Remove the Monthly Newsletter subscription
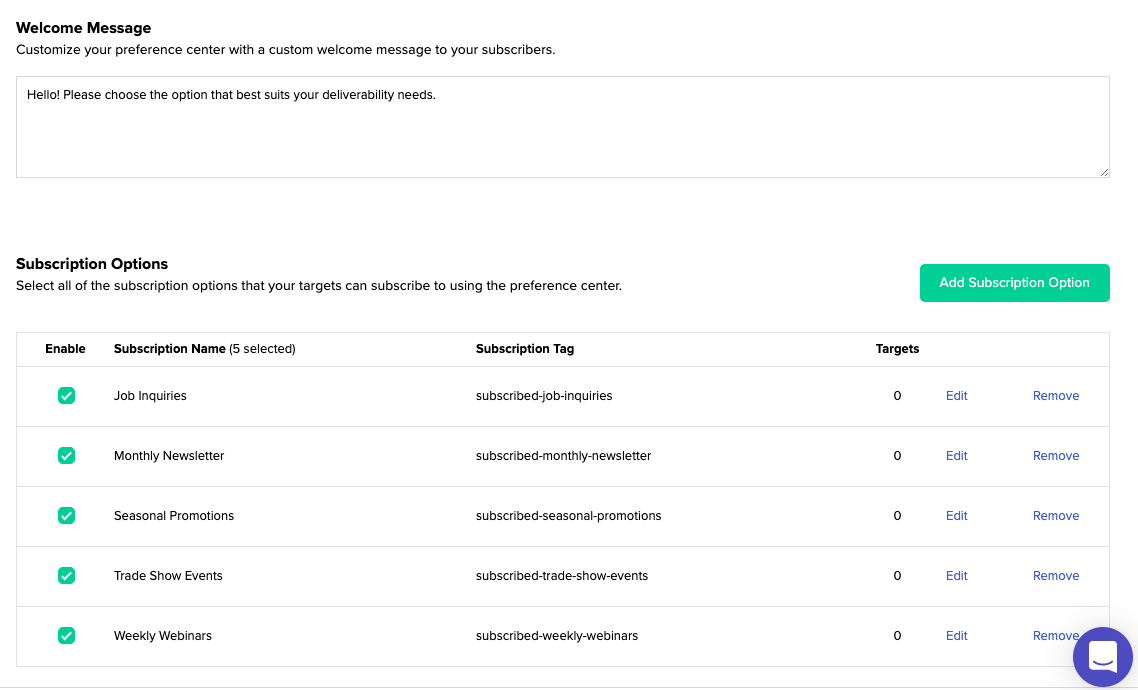 click(x=1056, y=456)
